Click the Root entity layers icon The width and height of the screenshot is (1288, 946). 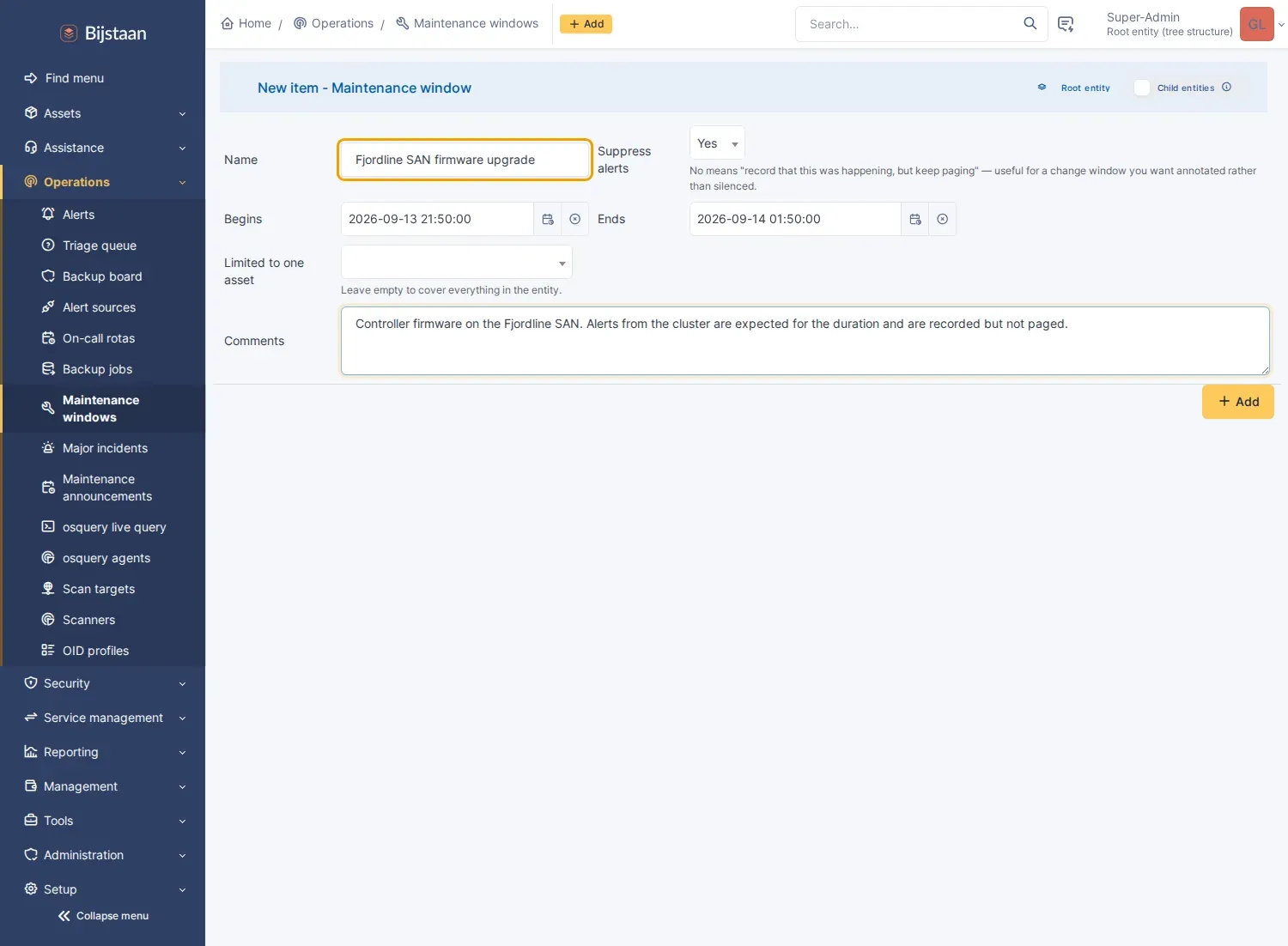click(x=1042, y=88)
